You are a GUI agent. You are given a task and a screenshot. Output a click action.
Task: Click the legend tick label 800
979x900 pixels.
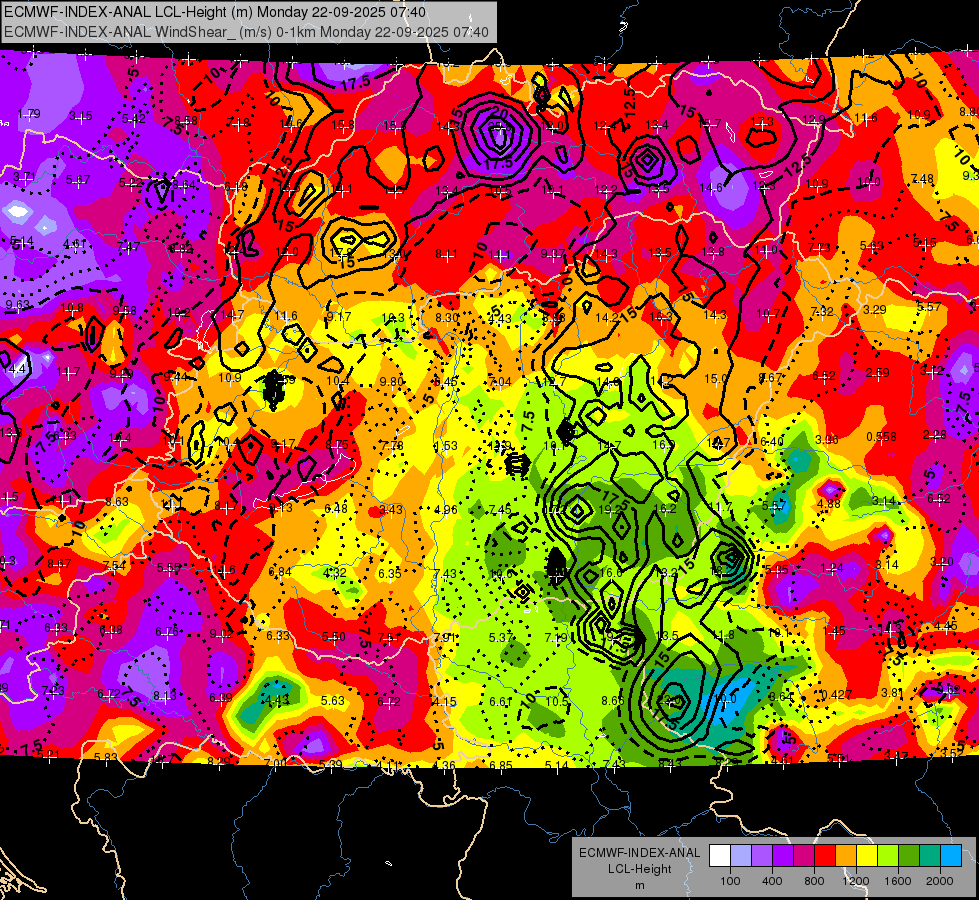[x=814, y=881]
